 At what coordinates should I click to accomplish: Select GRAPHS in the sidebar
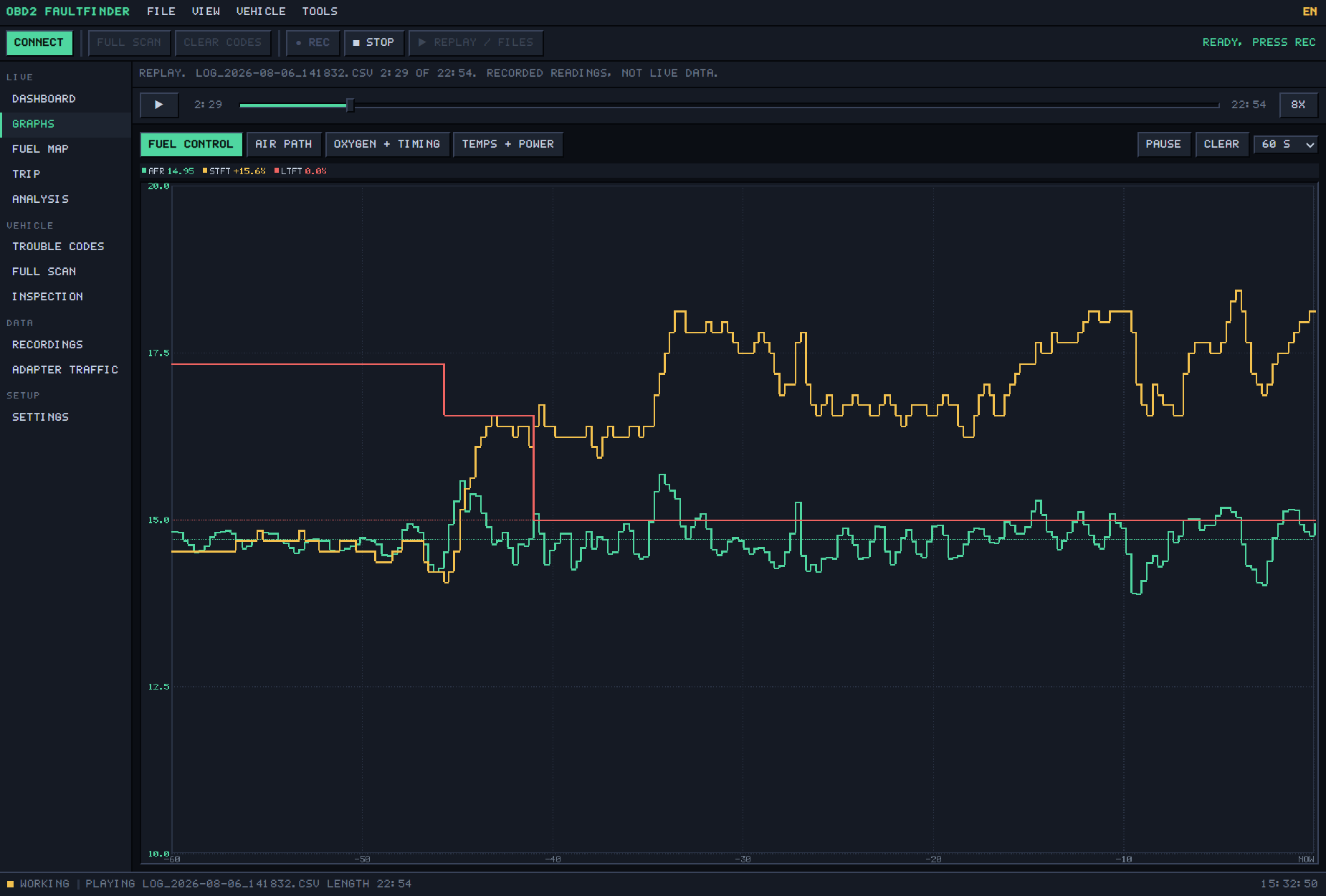[x=65, y=124]
